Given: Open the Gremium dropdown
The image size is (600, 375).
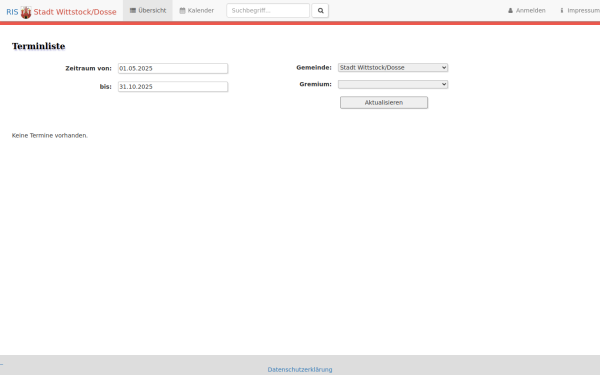Looking at the screenshot, I should point(393,84).
